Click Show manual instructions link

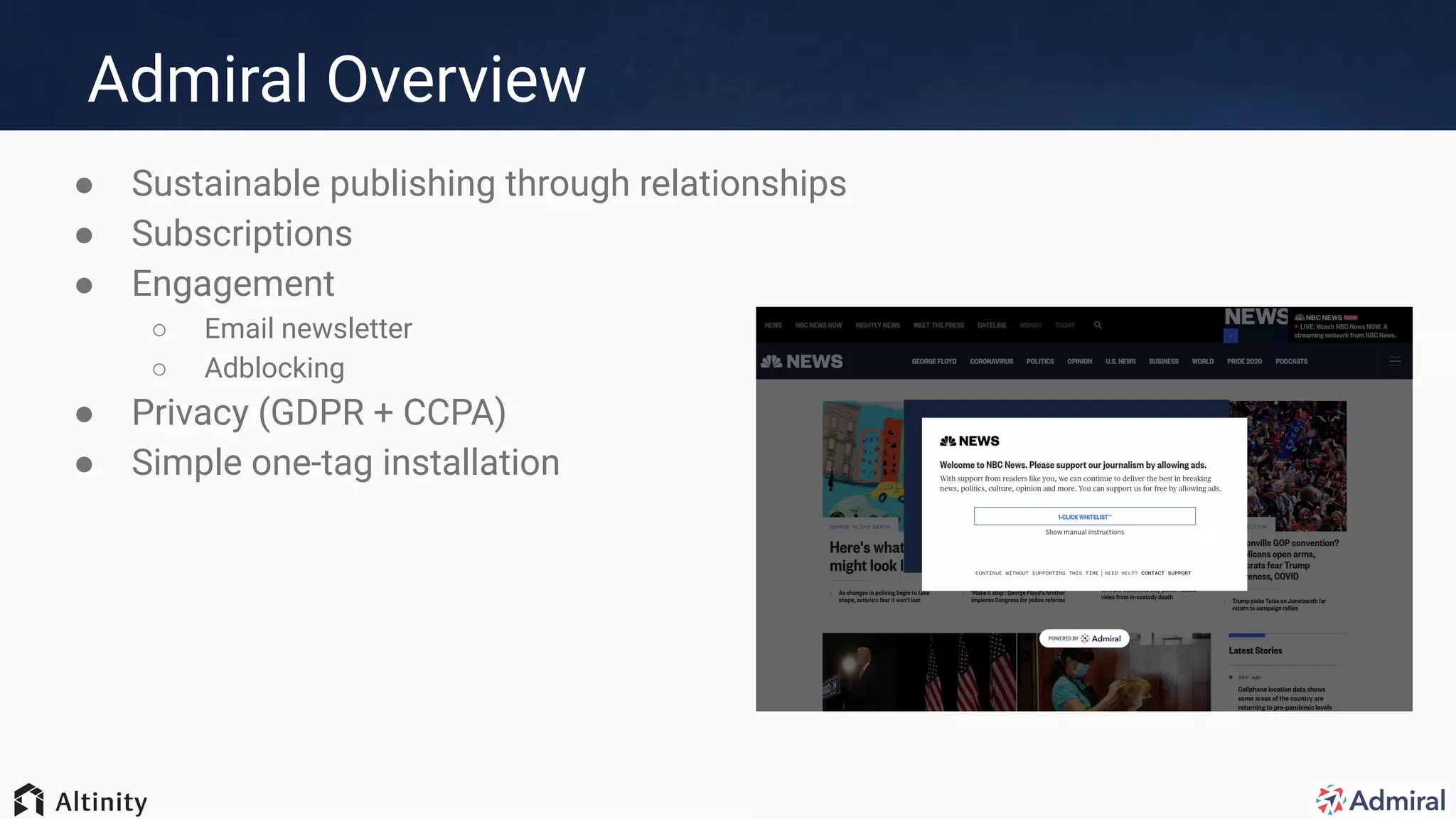[x=1084, y=532]
